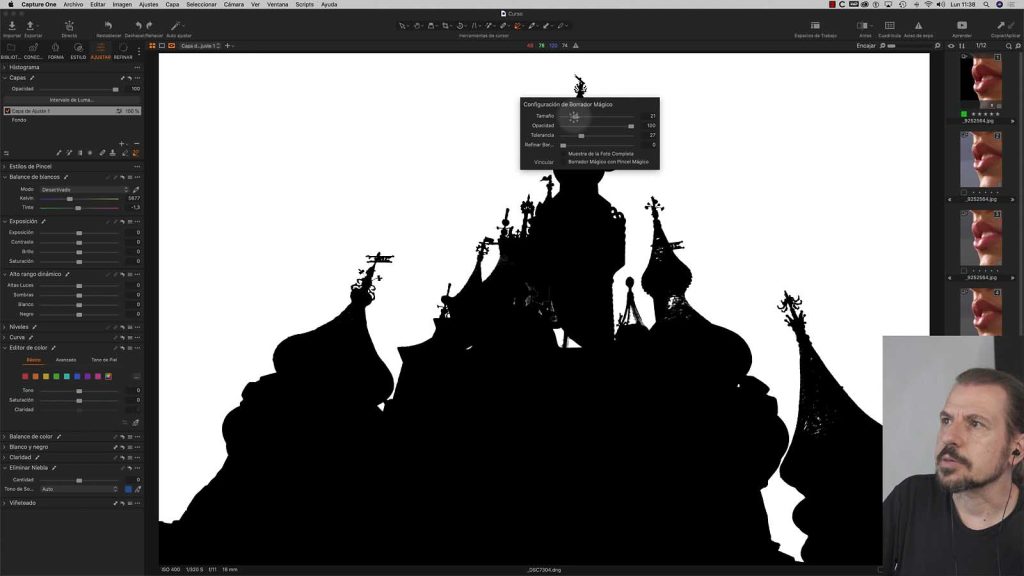The image size is (1024, 576).
Task: Open the Capa menu
Action: pos(172,5)
